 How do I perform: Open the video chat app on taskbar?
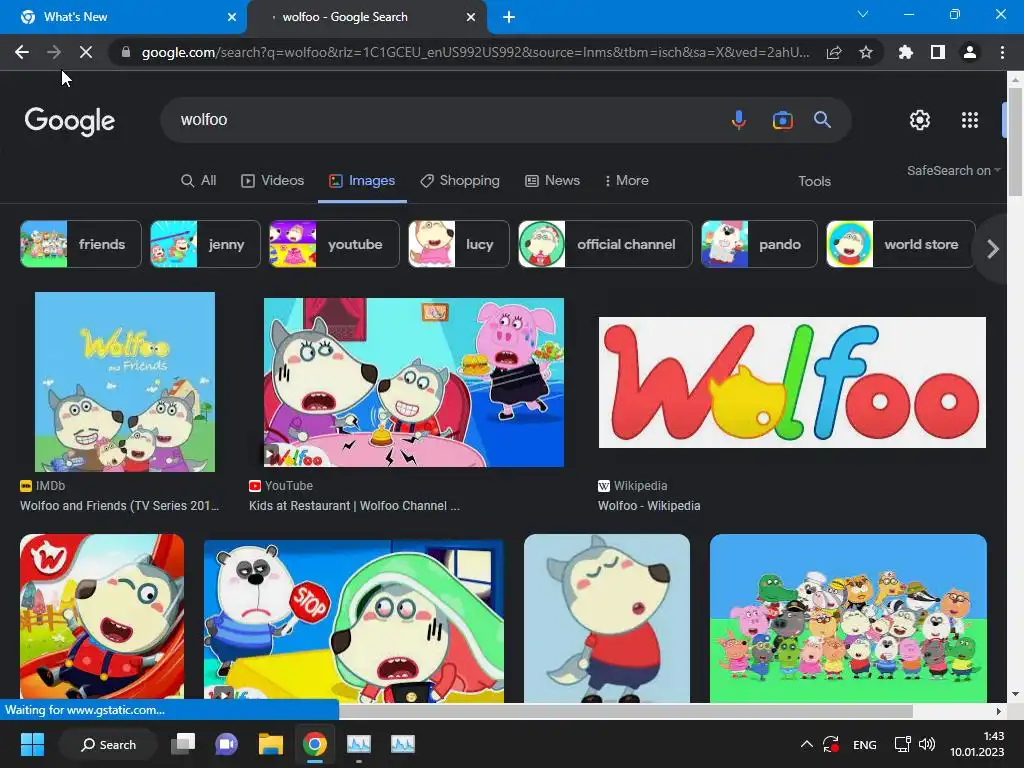(x=227, y=744)
